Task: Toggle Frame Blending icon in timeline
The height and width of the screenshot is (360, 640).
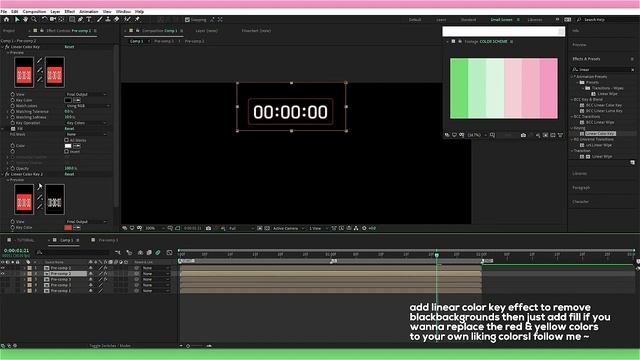Action: point(149,253)
